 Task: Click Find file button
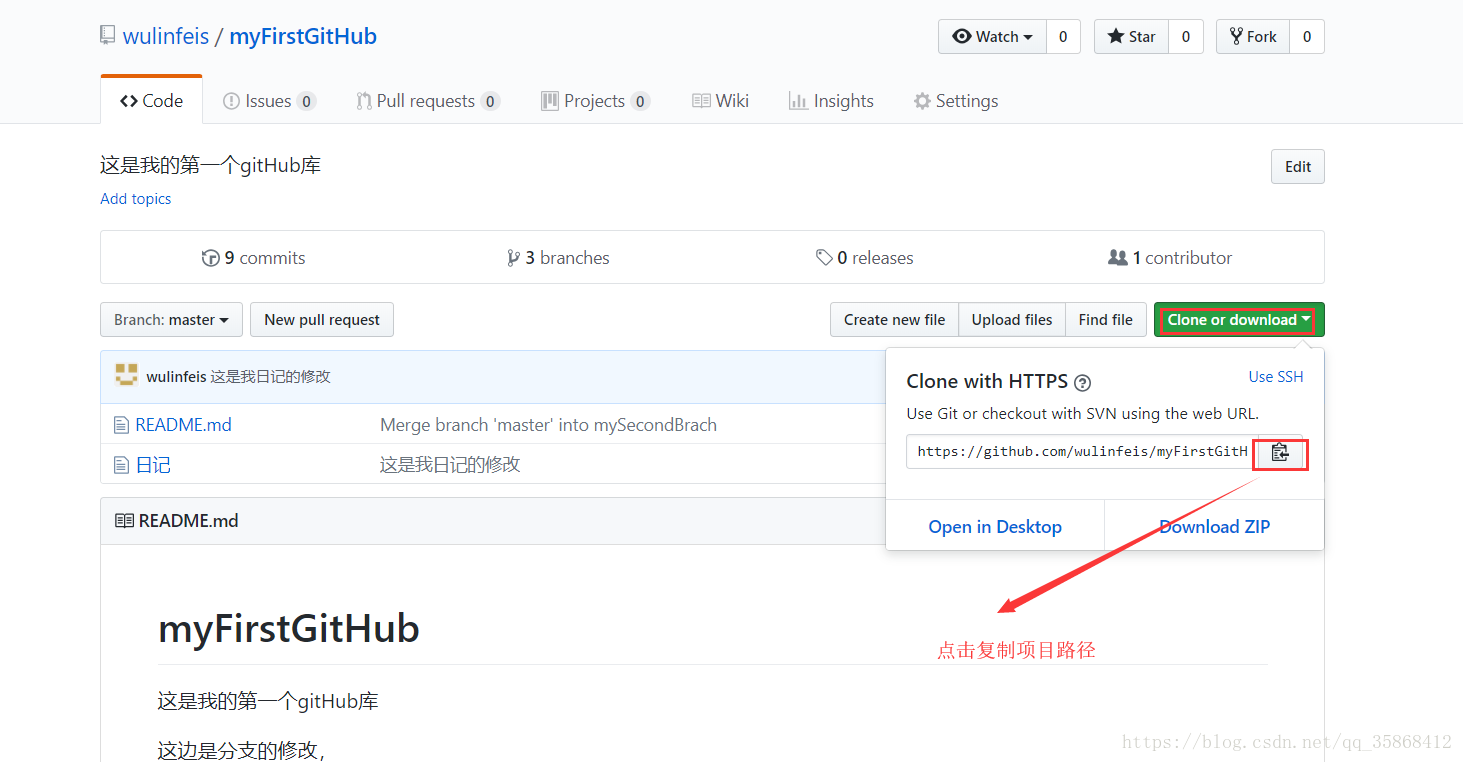click(1106, 320)
